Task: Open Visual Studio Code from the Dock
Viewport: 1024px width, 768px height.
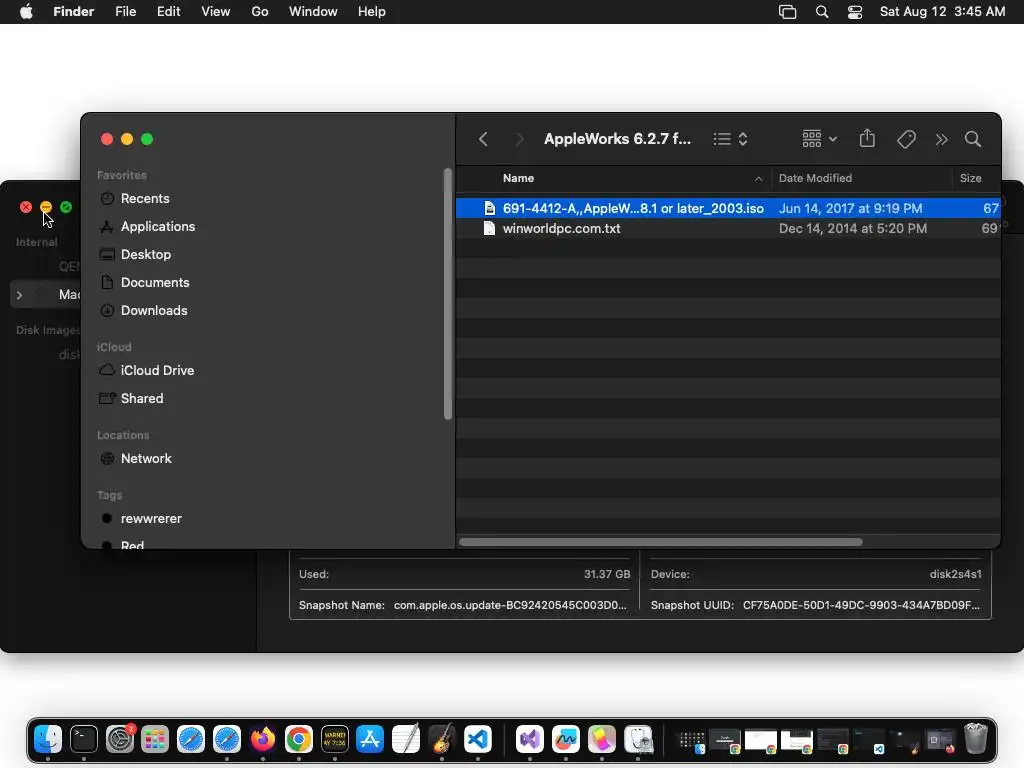Action: [x=478, y=739]
